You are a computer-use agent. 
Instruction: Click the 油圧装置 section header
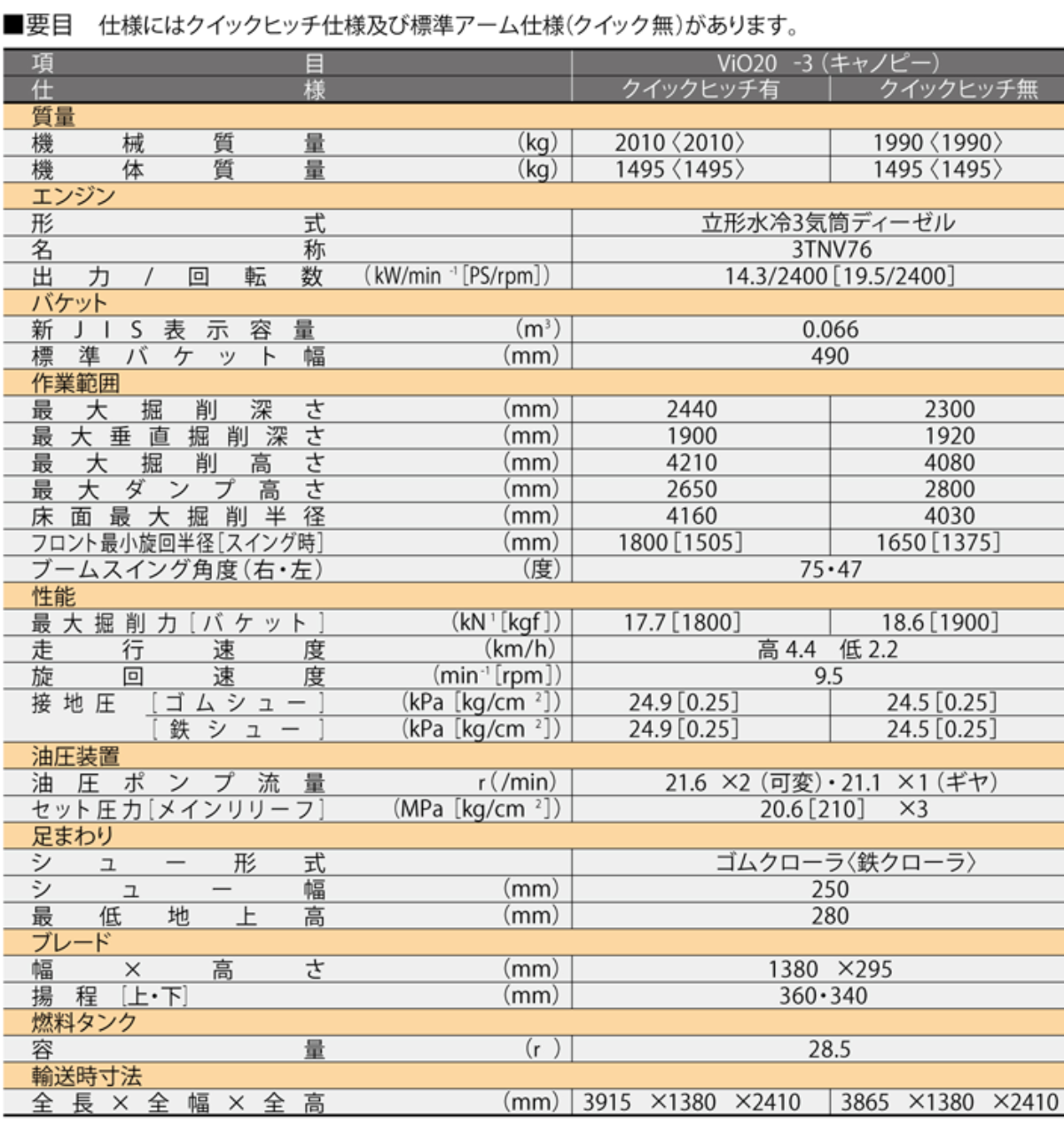pyautogui.click(x=74, y=756)
